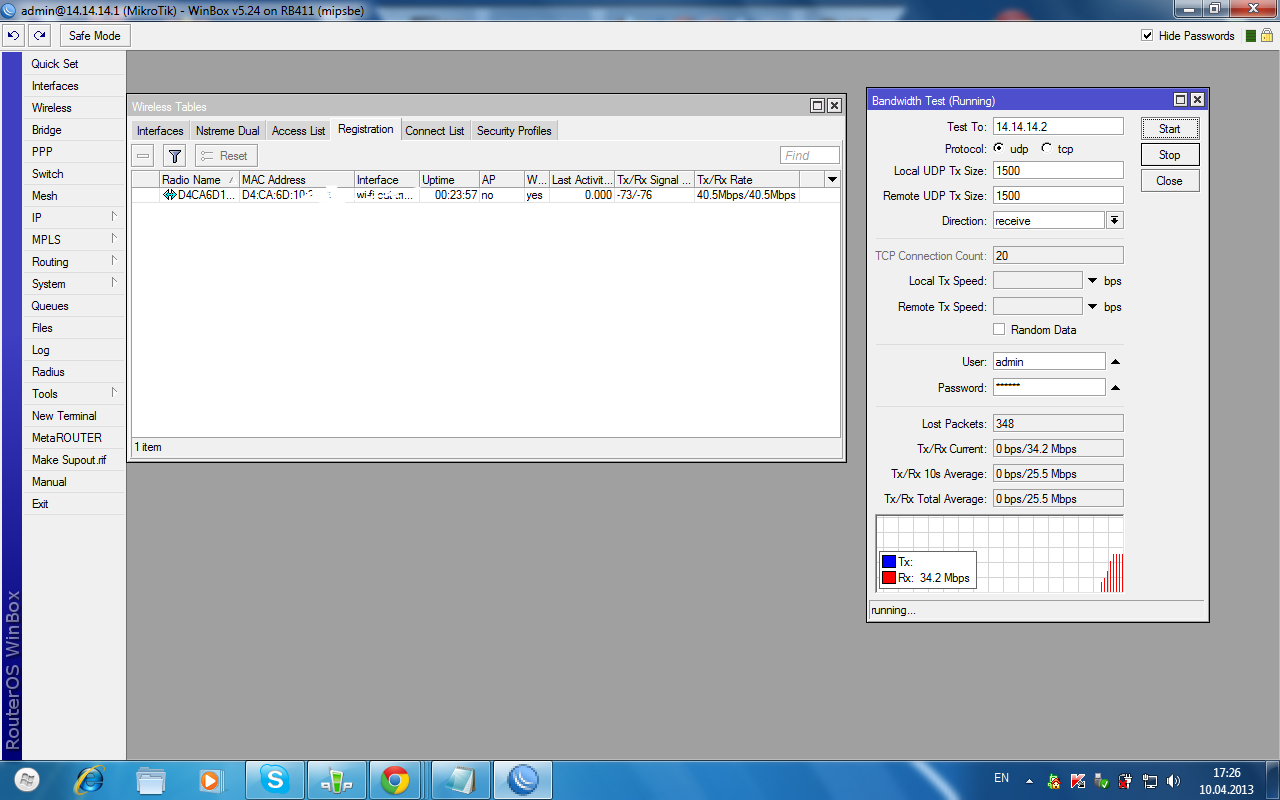The height and width of the screenshot is (800, 1280).
Task: Launch Internet Explorer from the taskbar
Action: [x=89, y=780]
